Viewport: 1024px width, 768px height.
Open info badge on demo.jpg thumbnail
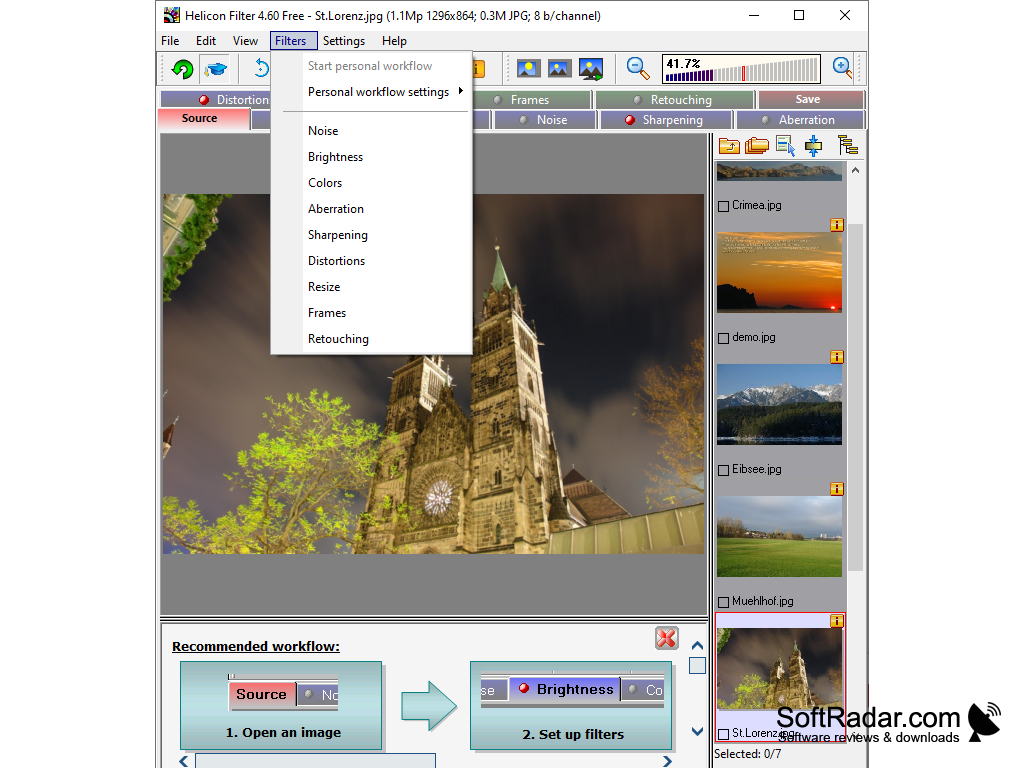(x=837, y=225)
